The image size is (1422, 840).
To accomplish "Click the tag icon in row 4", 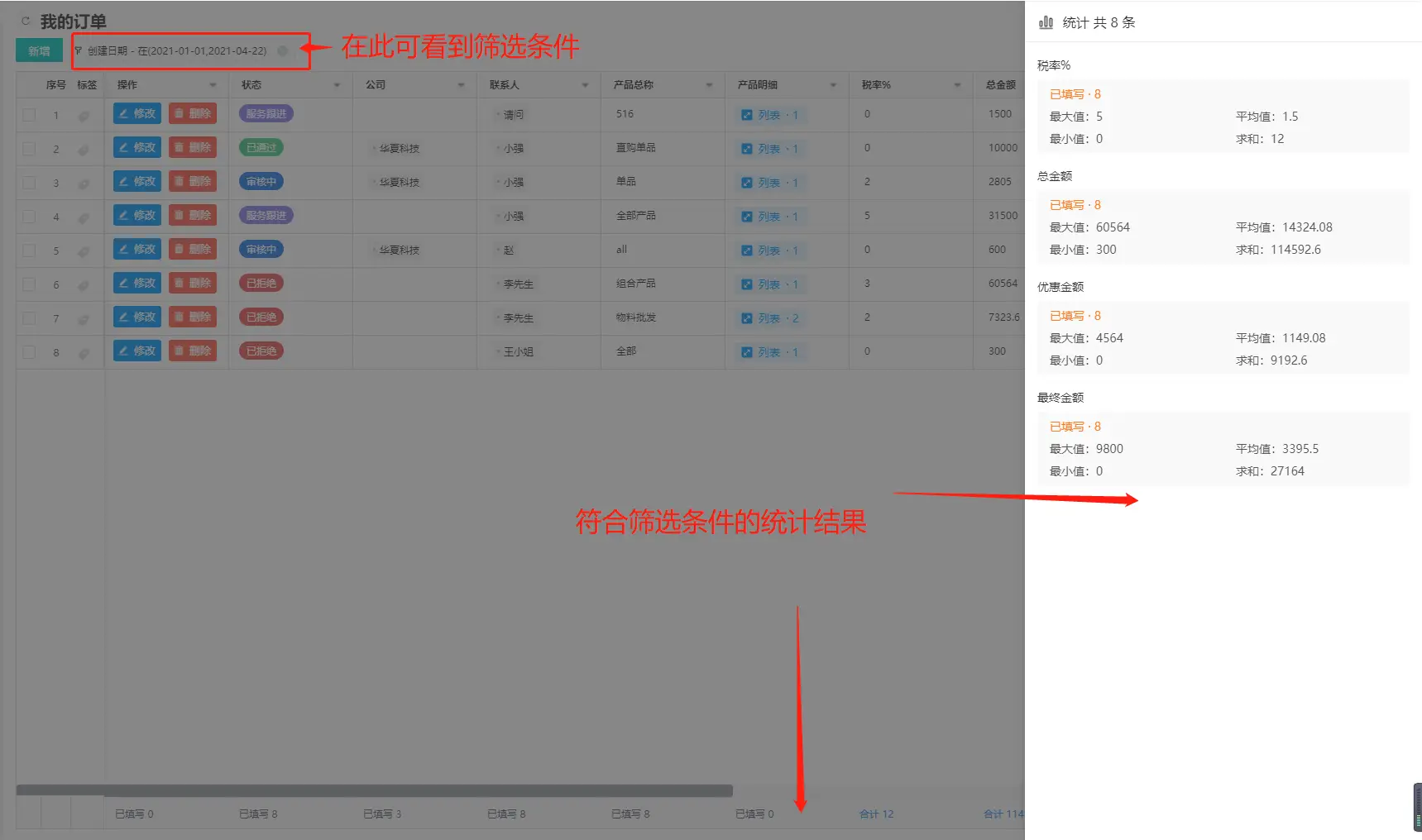I will click(x=84, y=217).
